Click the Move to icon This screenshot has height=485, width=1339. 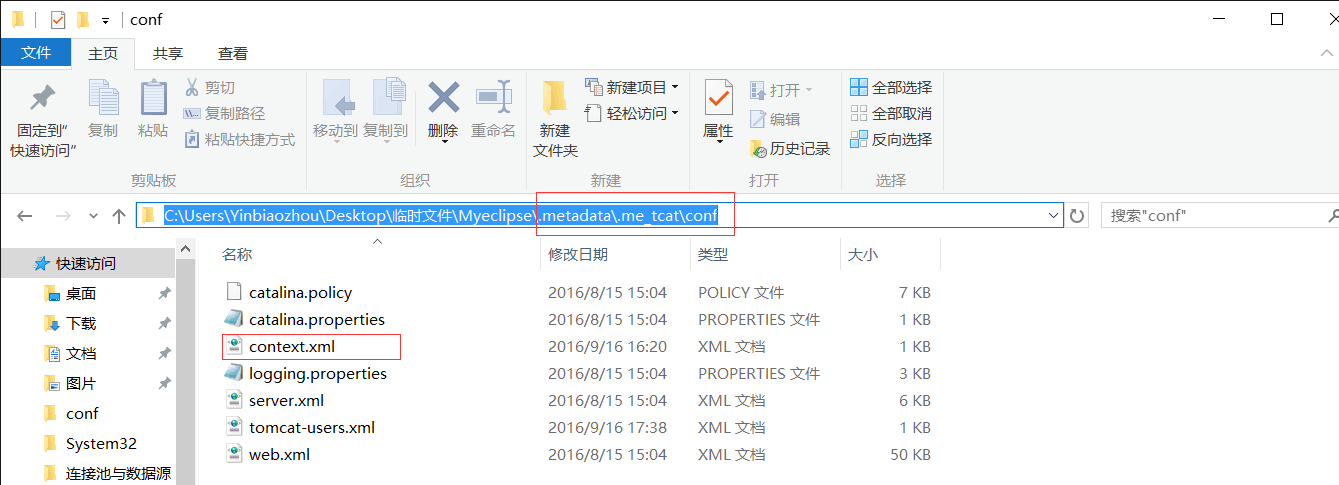337,97
